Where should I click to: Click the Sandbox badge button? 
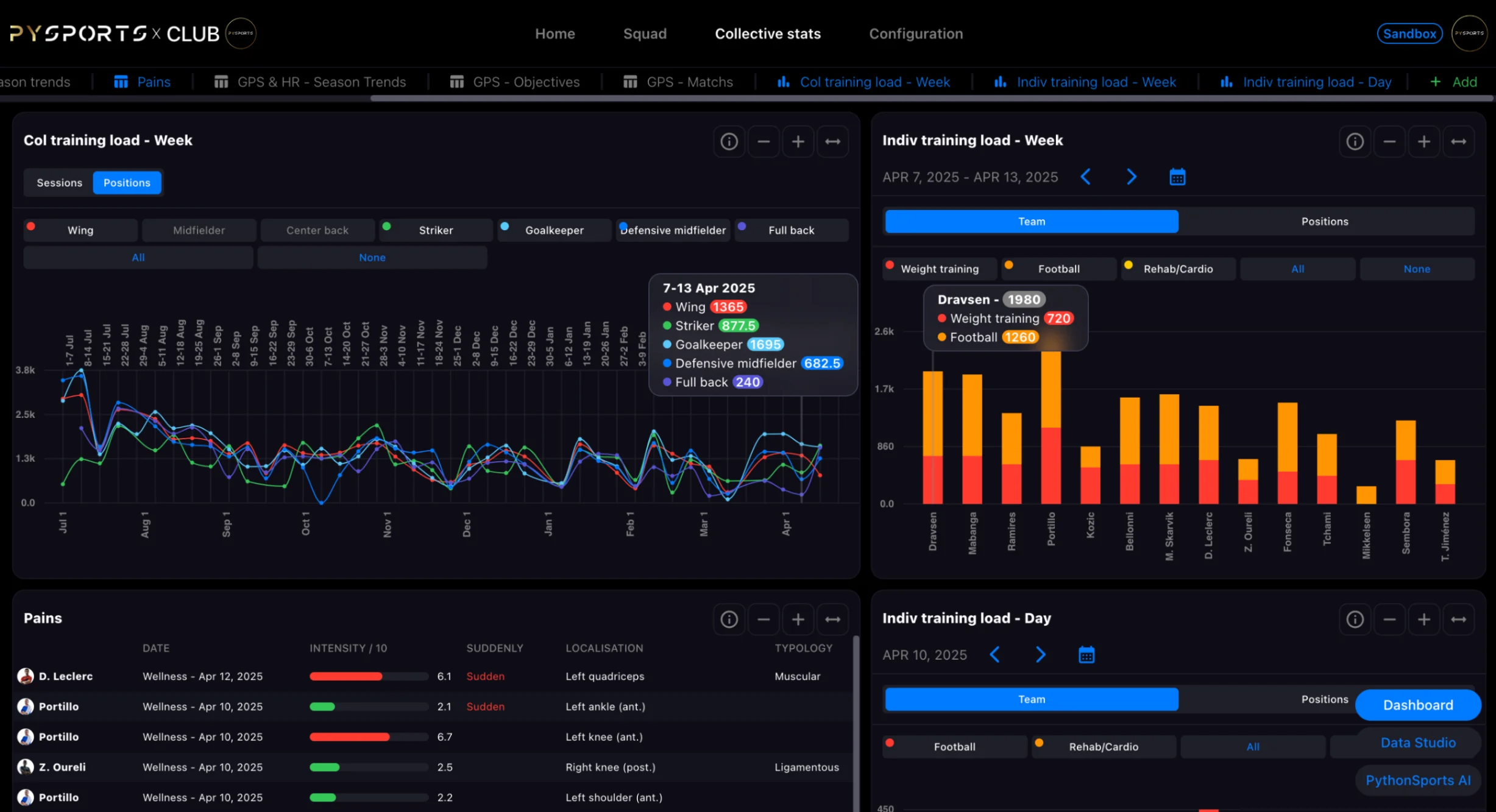click(1409, 34)
